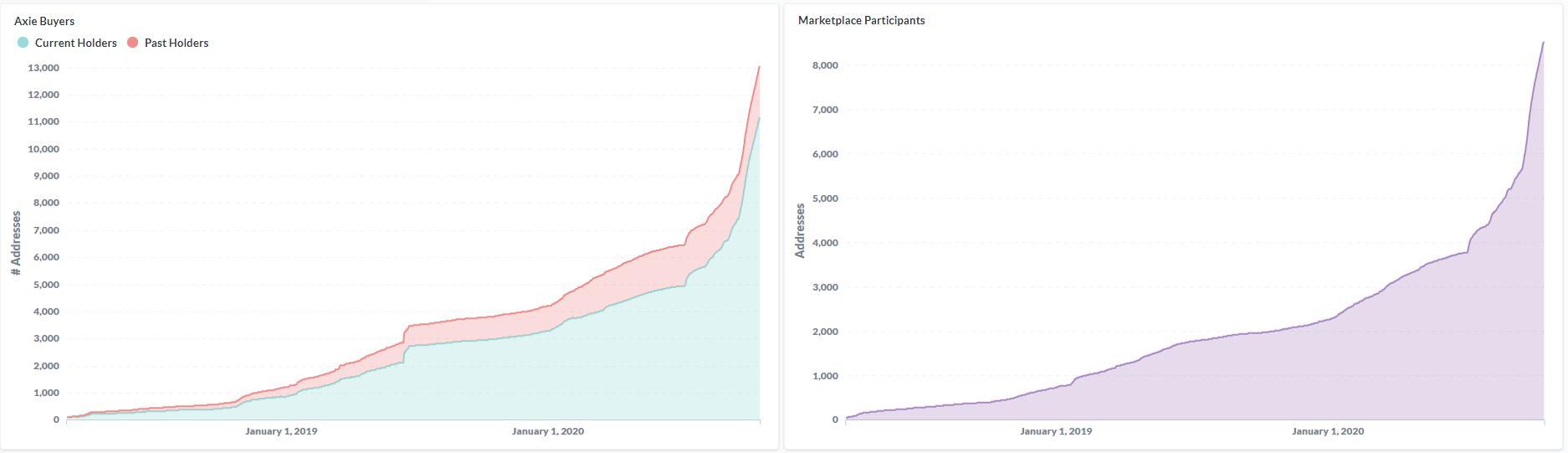Toggle the Past Holders series label

coord(176,43)
